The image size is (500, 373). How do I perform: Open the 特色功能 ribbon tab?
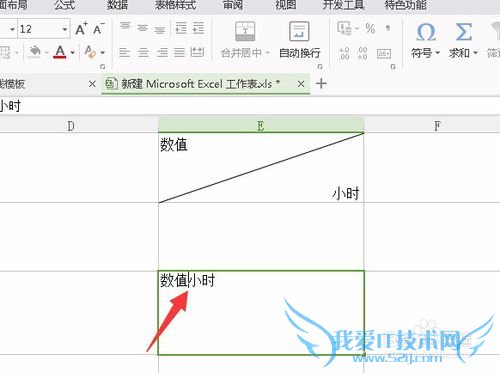[405, 5]
